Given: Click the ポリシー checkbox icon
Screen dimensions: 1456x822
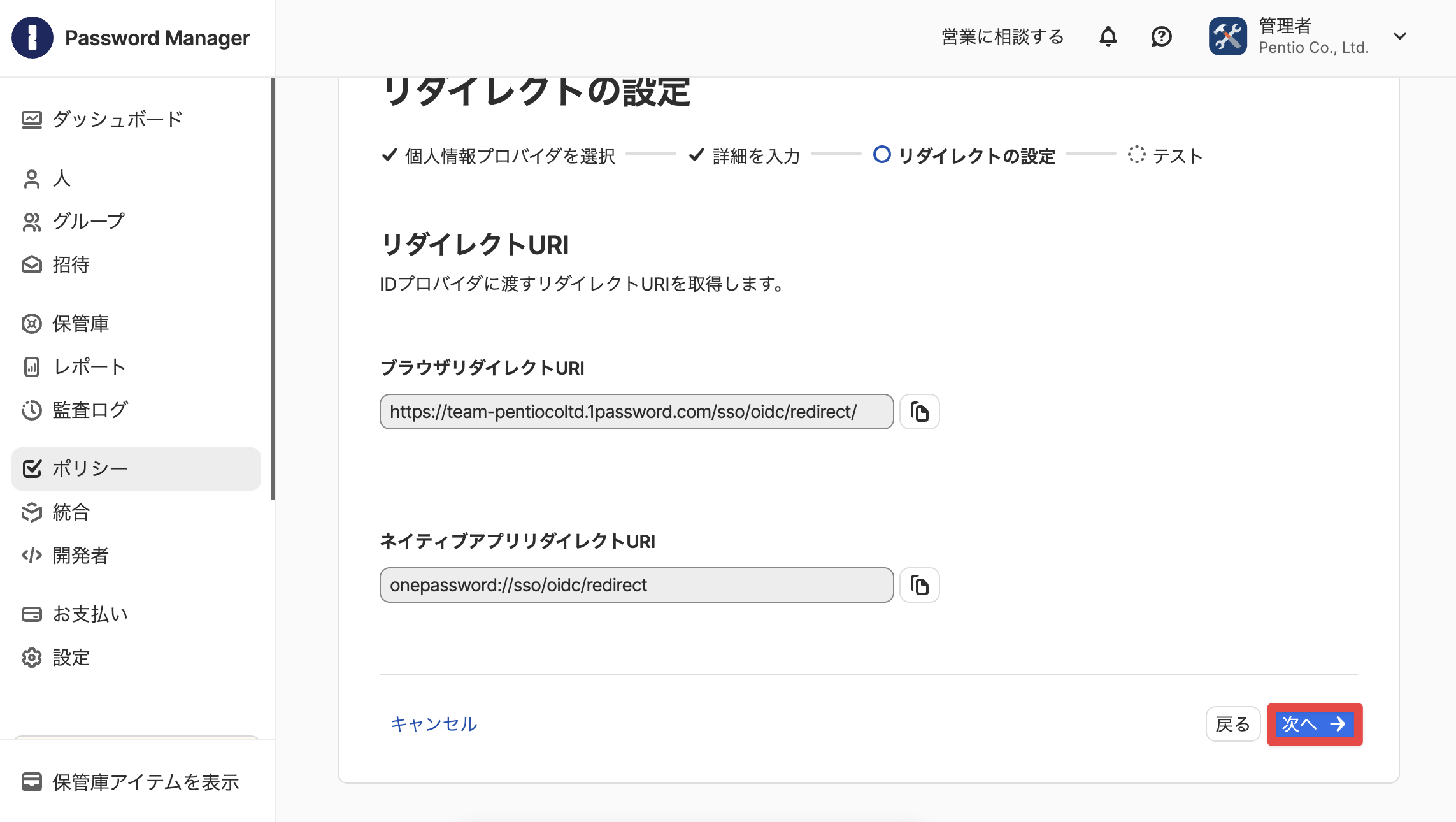Looking at the screenshot, I should (32, 469).
